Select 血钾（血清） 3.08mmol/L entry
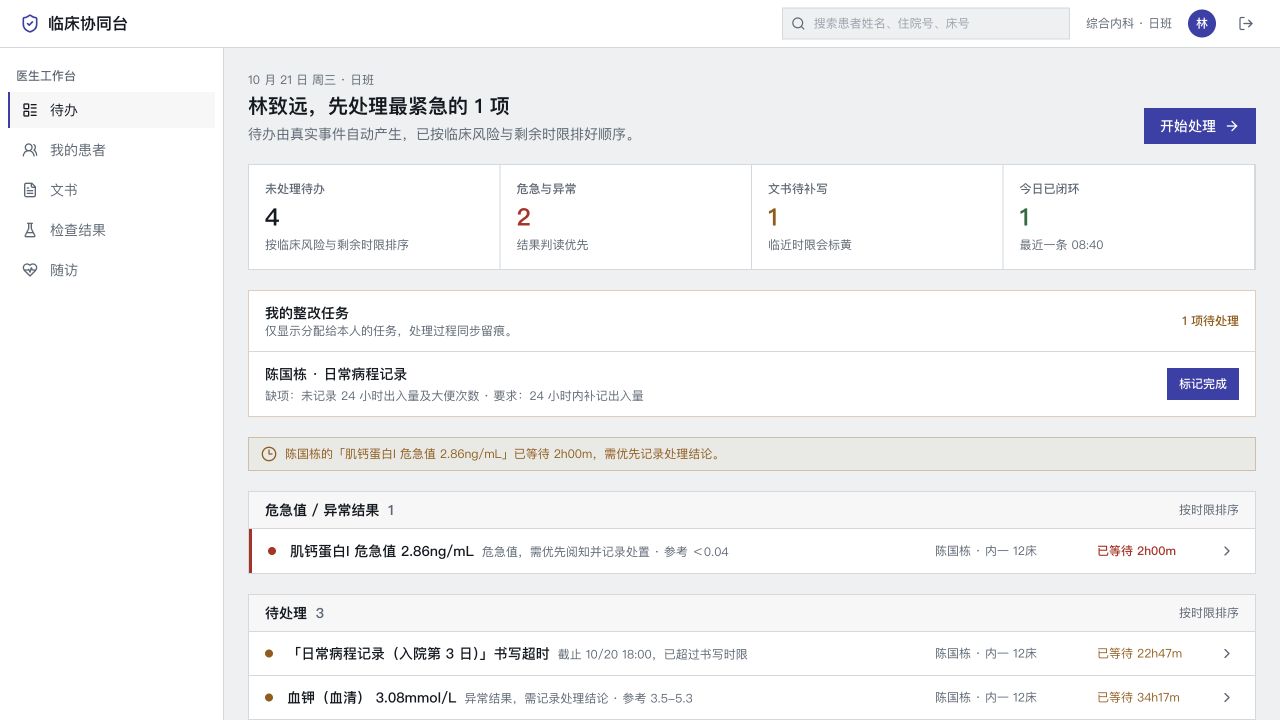The width and height of the screenshot is (1280, 720). coord(752,698)
